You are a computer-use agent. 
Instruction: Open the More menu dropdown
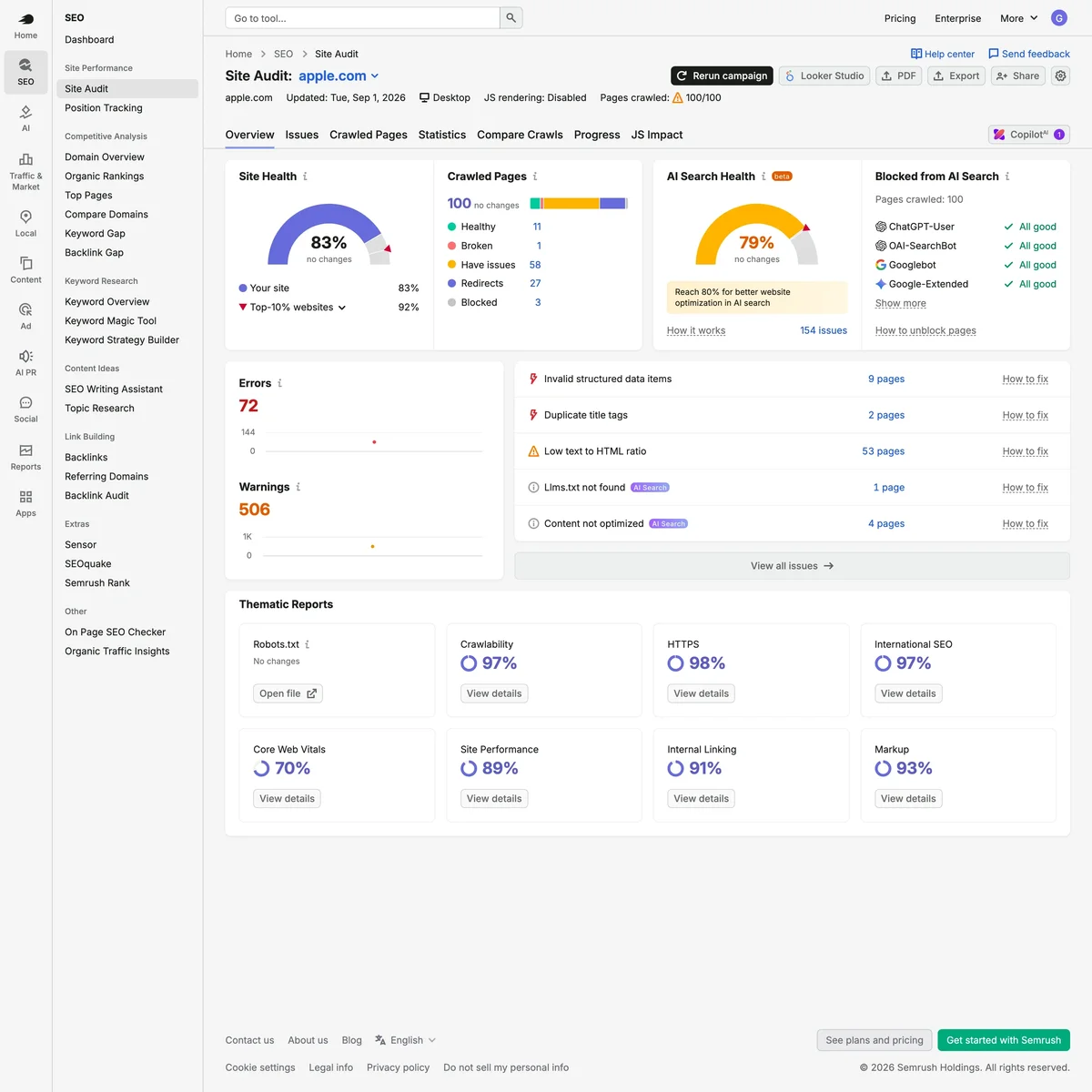[1019, 18]
